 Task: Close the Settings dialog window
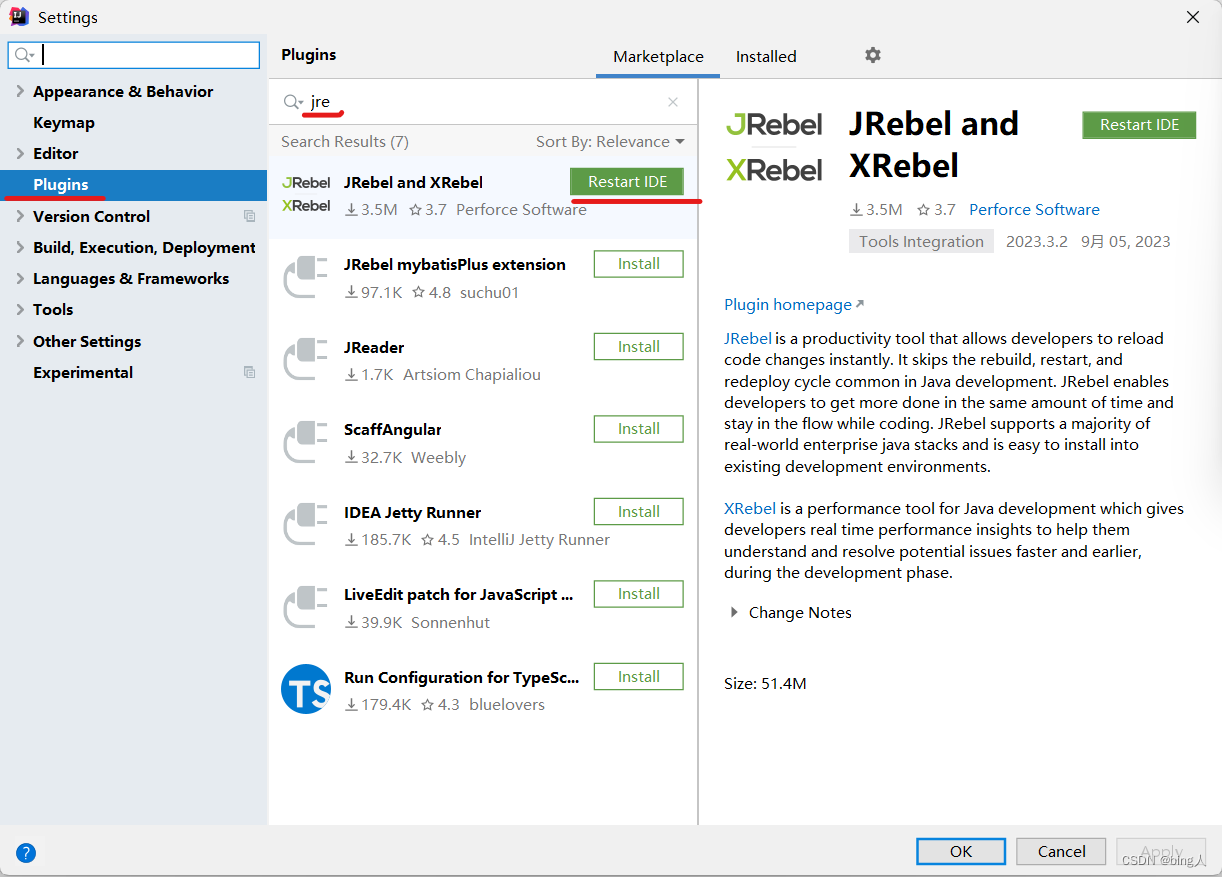coord(1192,17)
